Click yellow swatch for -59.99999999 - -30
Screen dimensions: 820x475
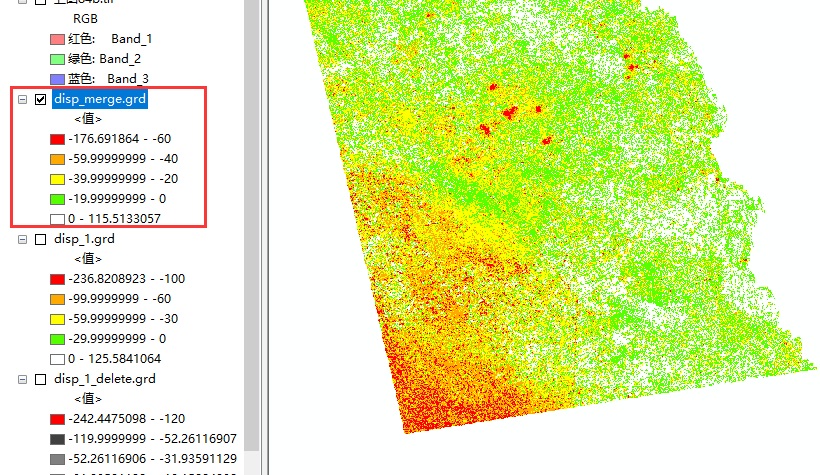pos(58,319)
